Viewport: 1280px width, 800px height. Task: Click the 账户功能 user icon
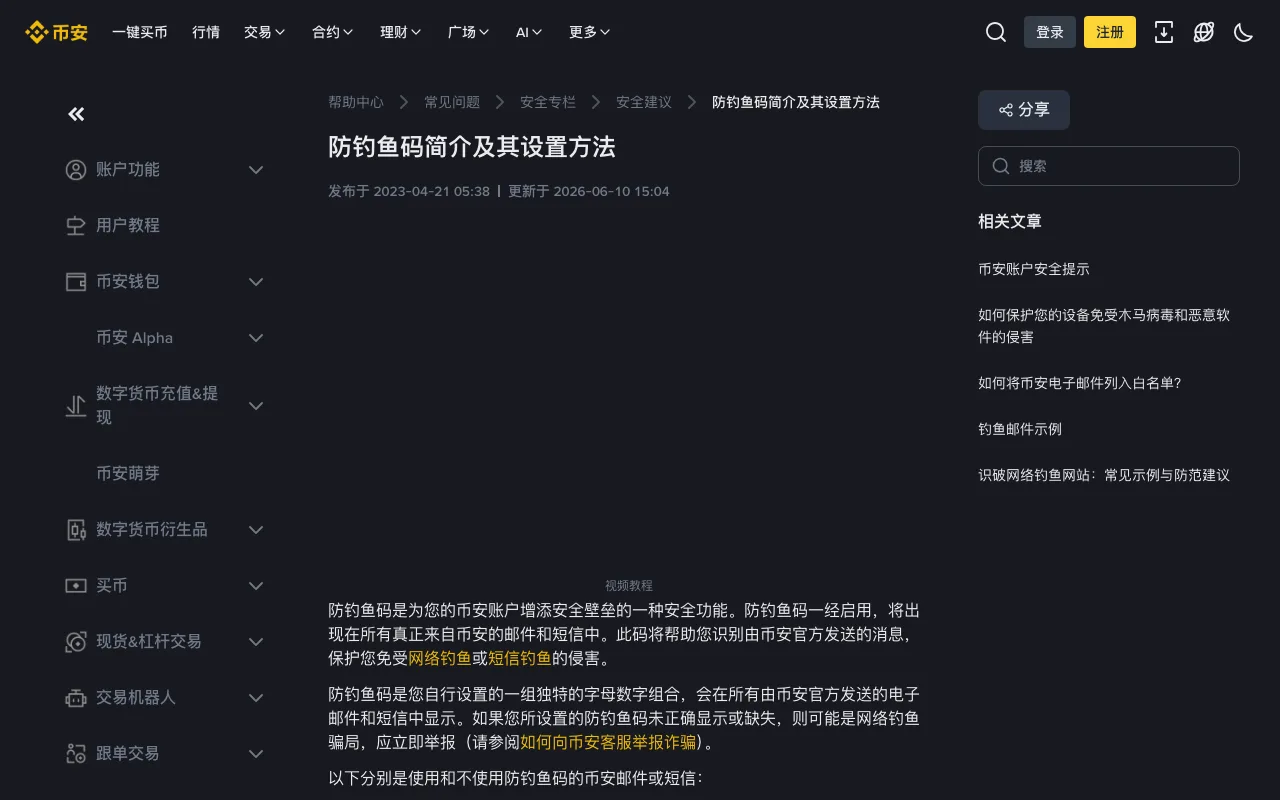pos(76,170)
